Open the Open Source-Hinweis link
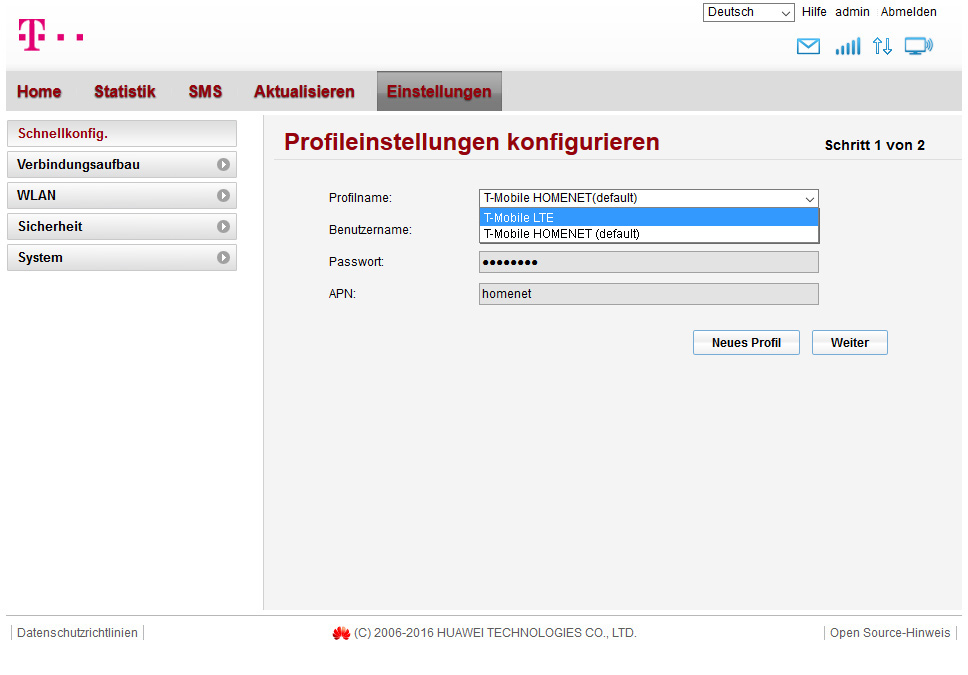This screenshot has height=675, width=968. tap(890, 633)
